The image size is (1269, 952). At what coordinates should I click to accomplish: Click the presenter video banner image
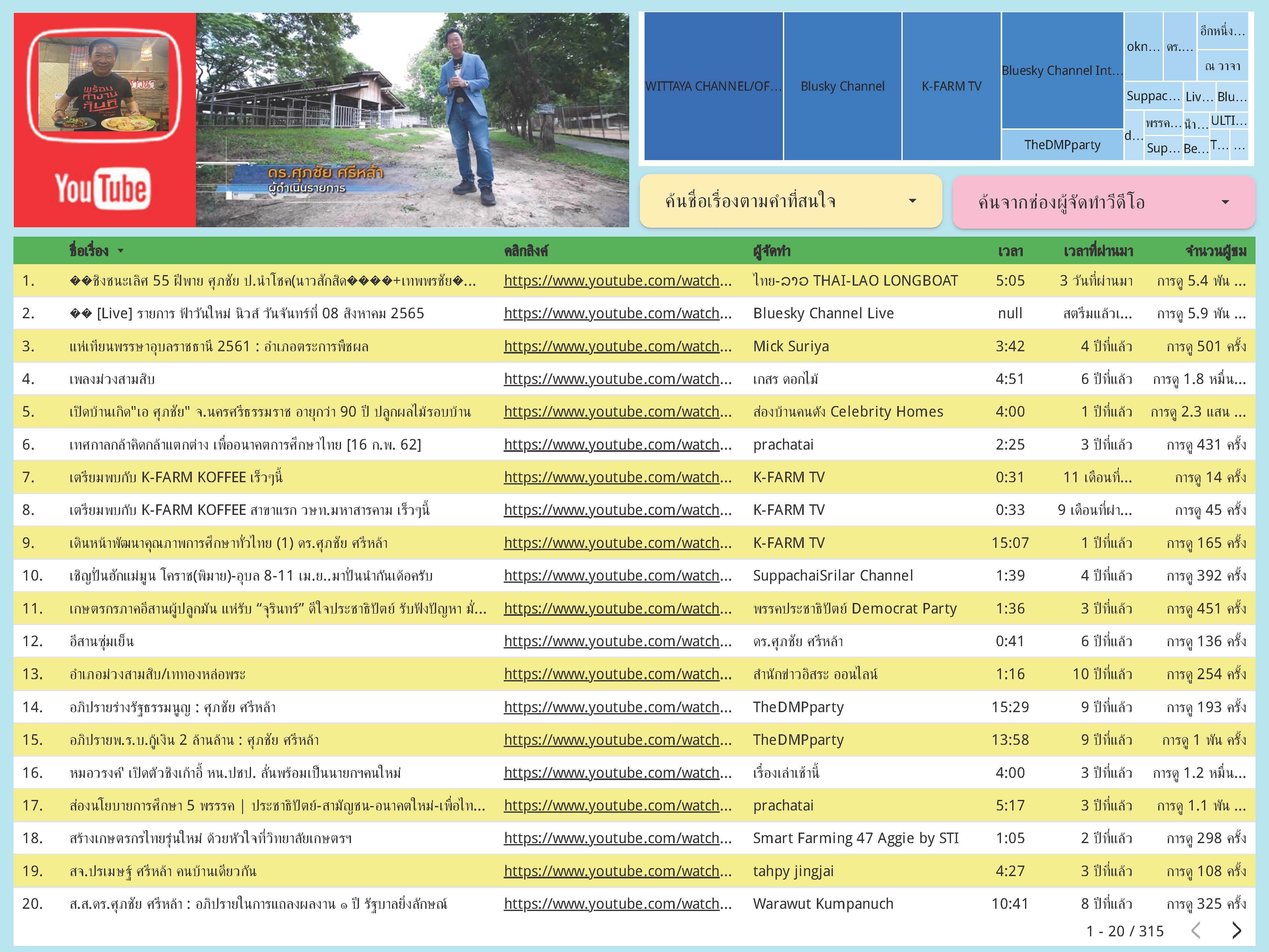click(412, 120)
